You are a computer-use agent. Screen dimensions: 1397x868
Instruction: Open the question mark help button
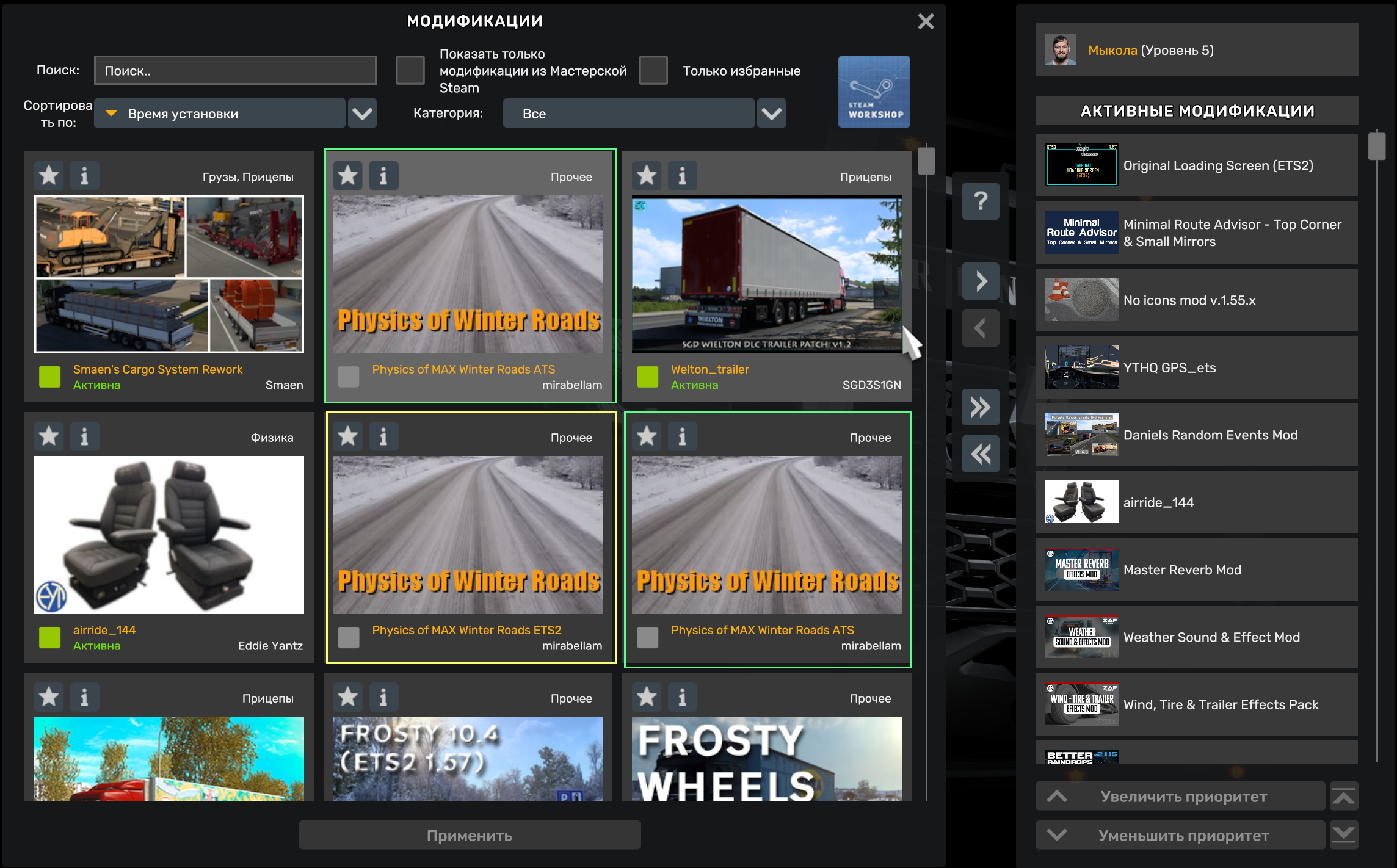981,201
